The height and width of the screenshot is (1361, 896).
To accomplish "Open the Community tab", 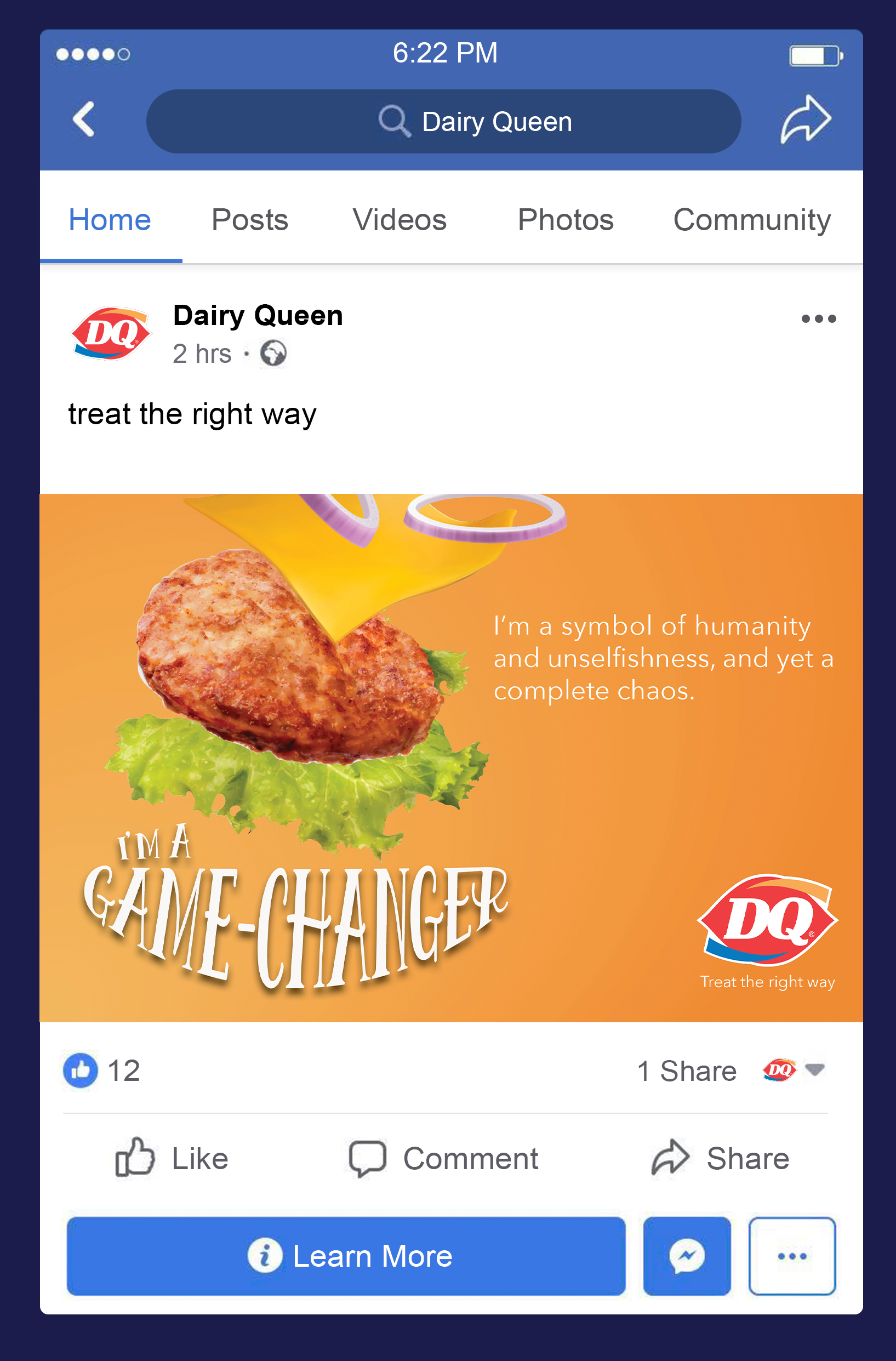I will (x=752, y=221).
